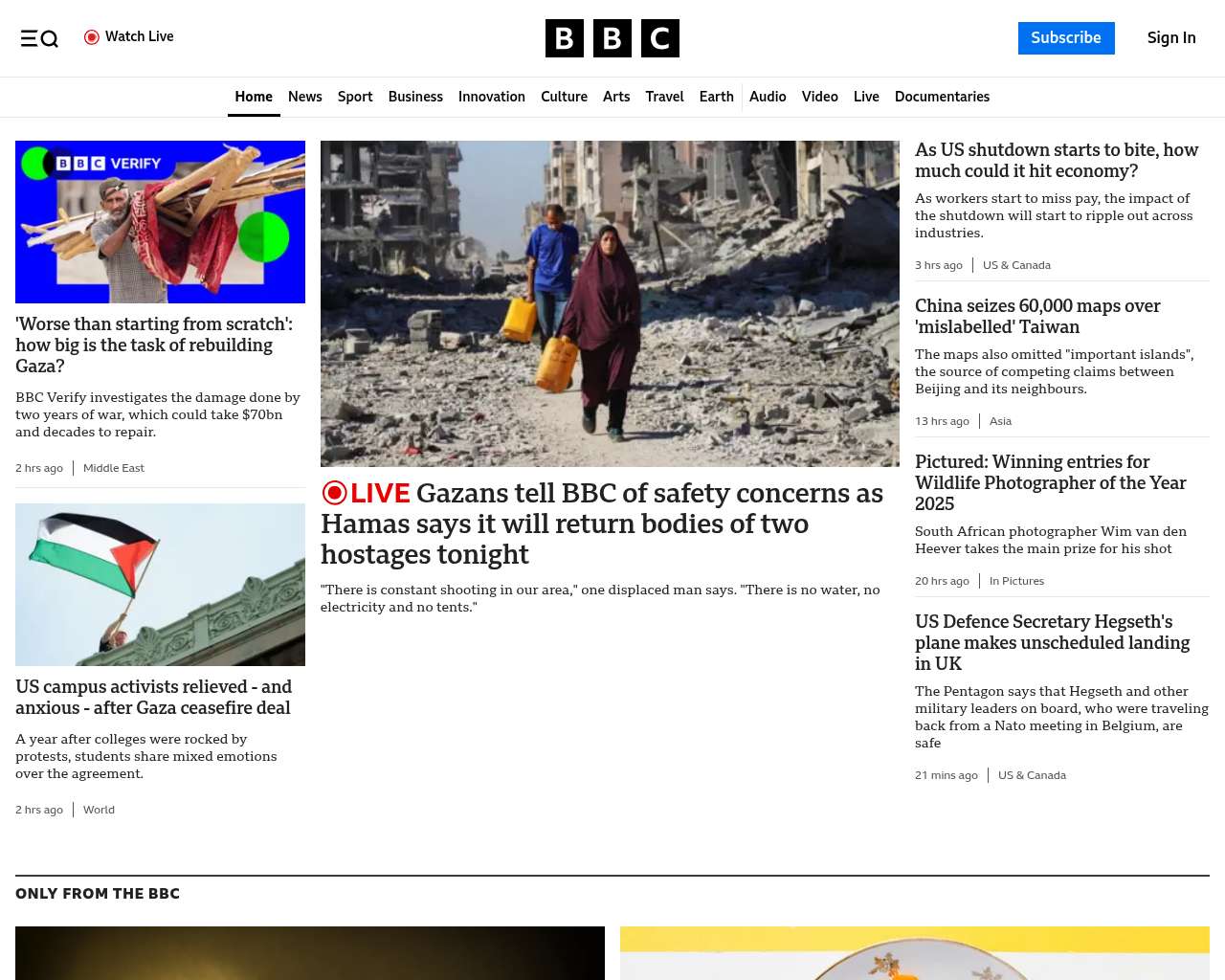Click the red LIVE badge on Gazans headline
Image resolution: width=1225 pixels, height=980 pixels.
pos(366,493)
